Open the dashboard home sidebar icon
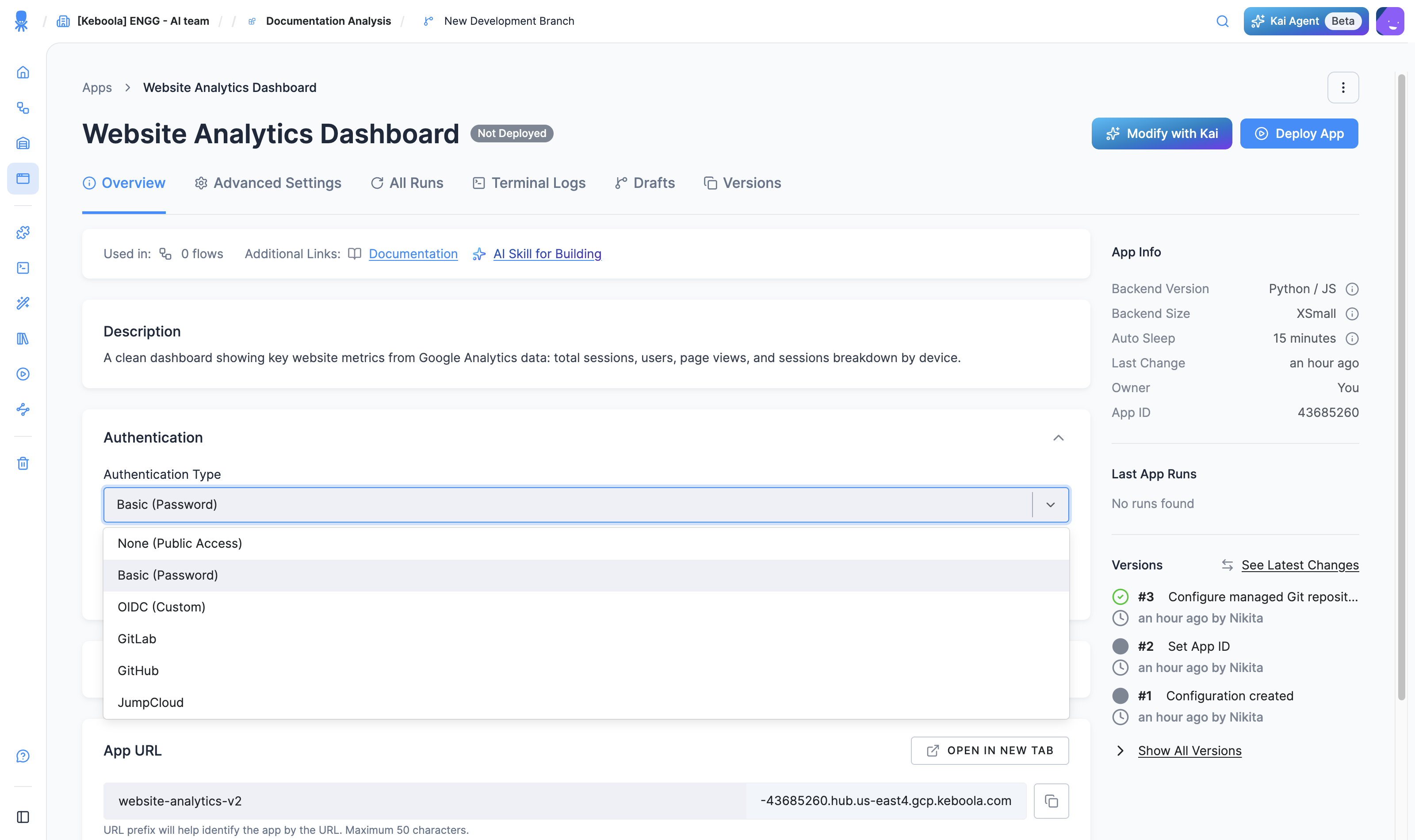Viewport: 1415px width, 840px height. [23, 73]
